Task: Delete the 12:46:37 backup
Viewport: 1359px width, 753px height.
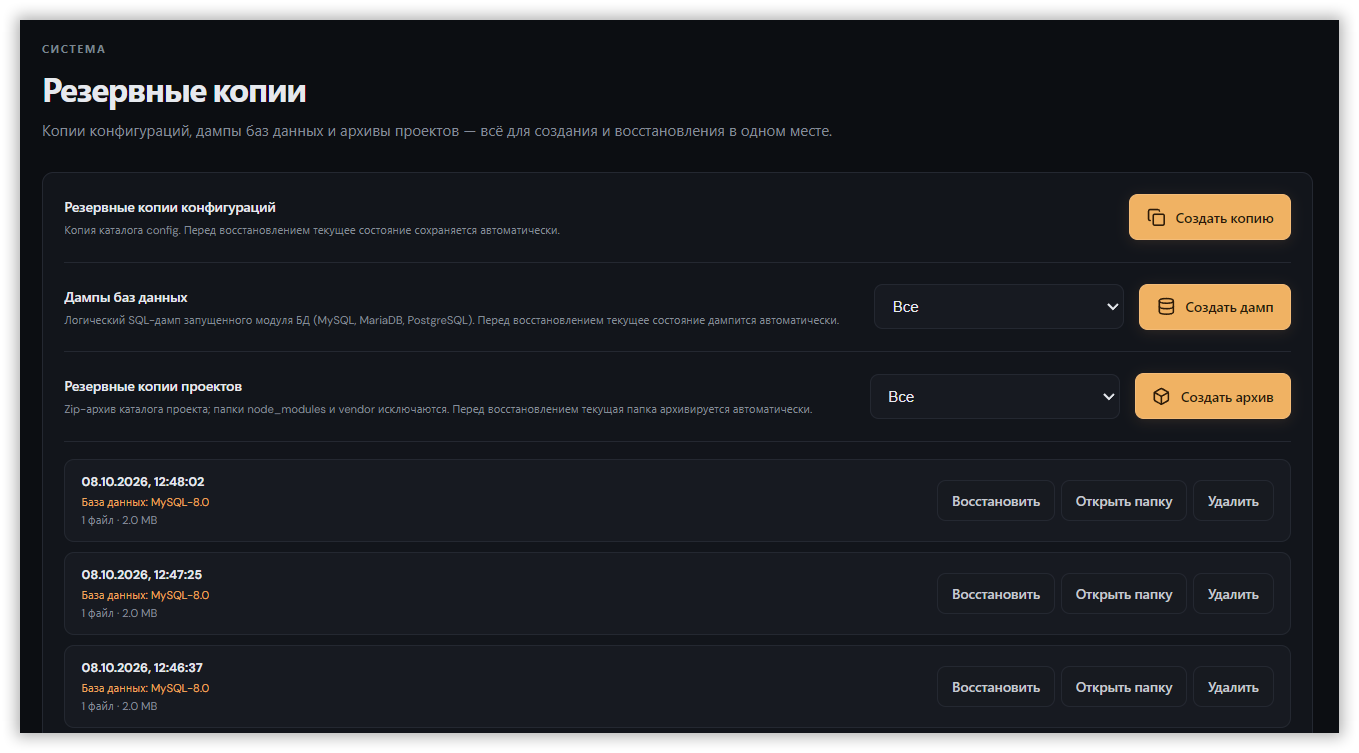Action: point(1233,687)
